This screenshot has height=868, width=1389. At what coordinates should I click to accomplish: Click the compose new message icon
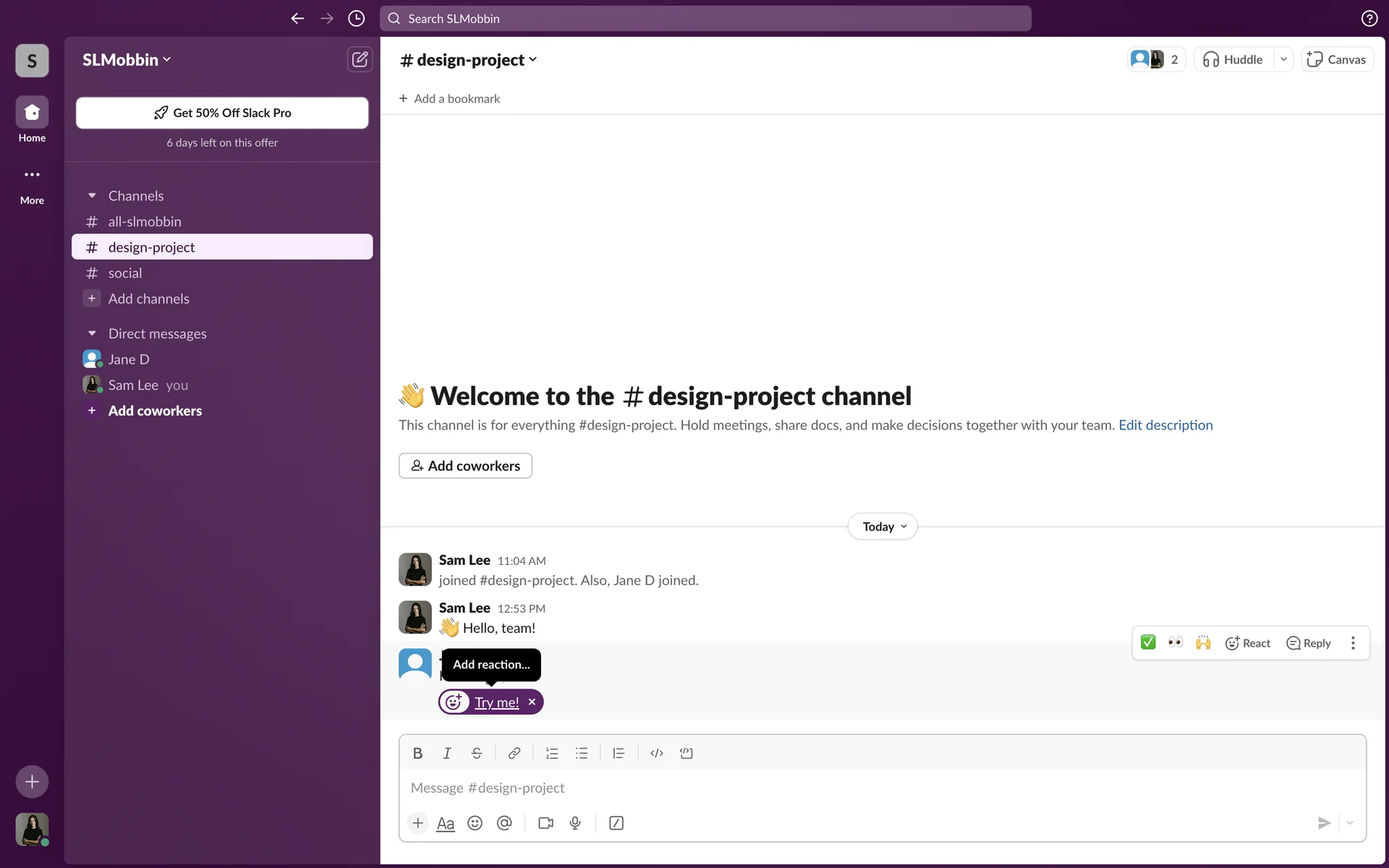point(360,59)
